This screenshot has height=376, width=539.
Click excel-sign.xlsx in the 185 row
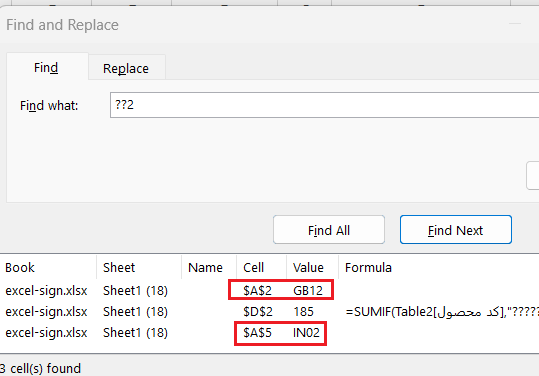46,312
